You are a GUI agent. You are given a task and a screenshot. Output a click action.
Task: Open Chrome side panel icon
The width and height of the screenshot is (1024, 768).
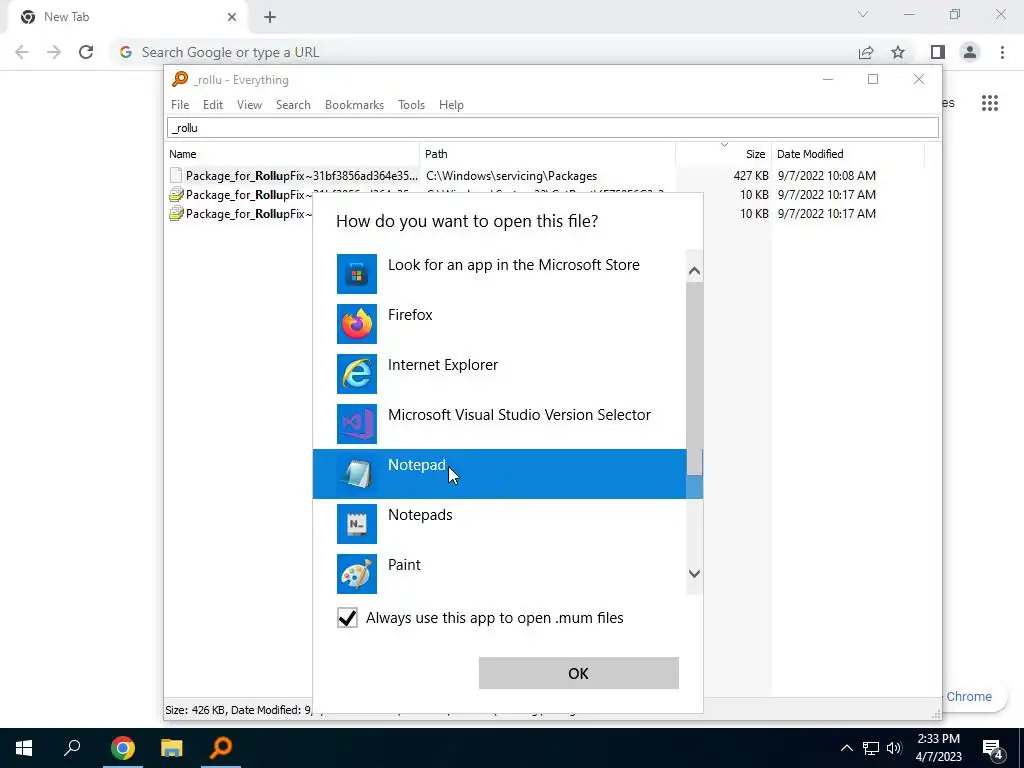click(938, 52)
